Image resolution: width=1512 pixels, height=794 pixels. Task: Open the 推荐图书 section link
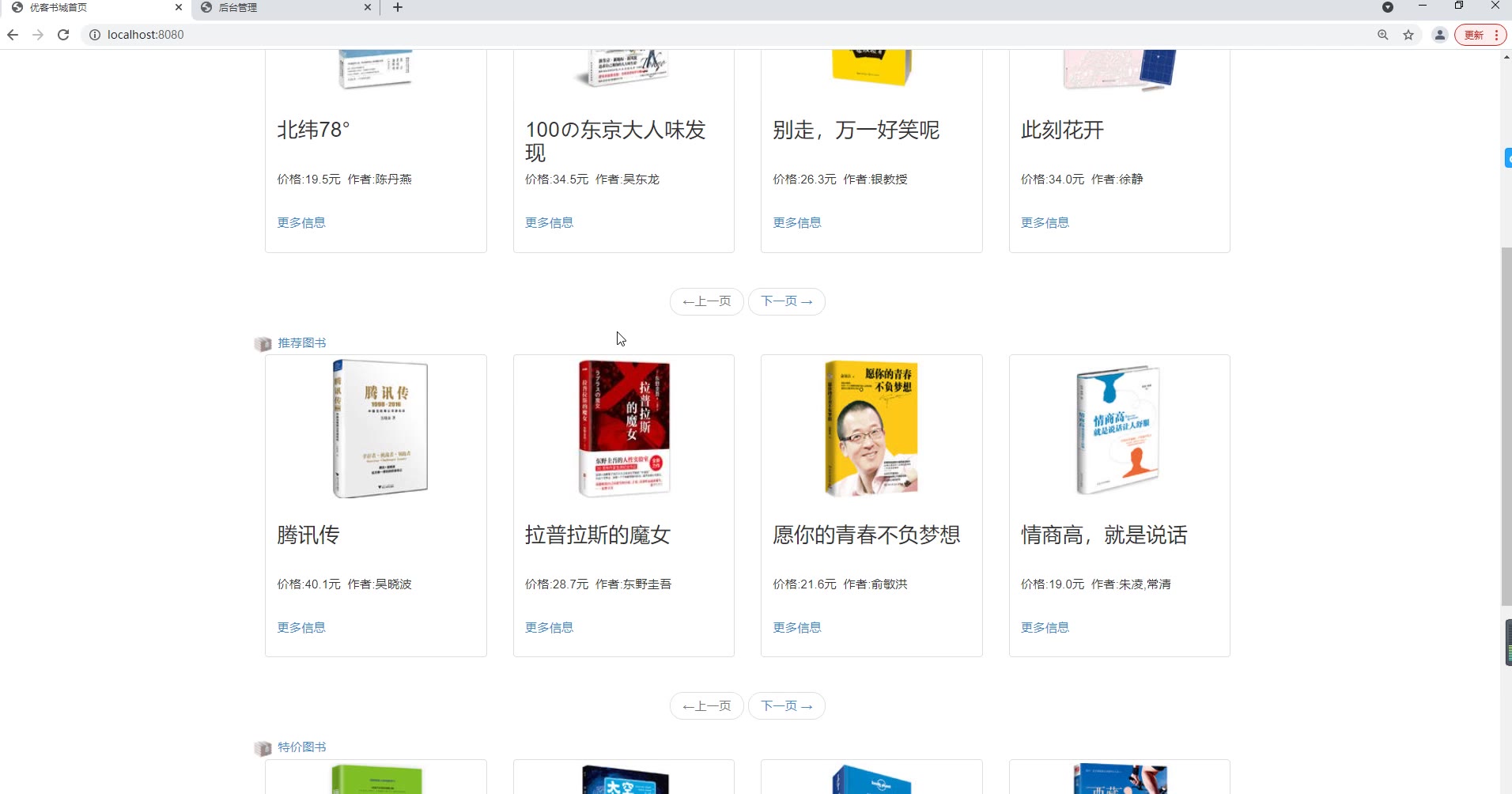point(302,343)
